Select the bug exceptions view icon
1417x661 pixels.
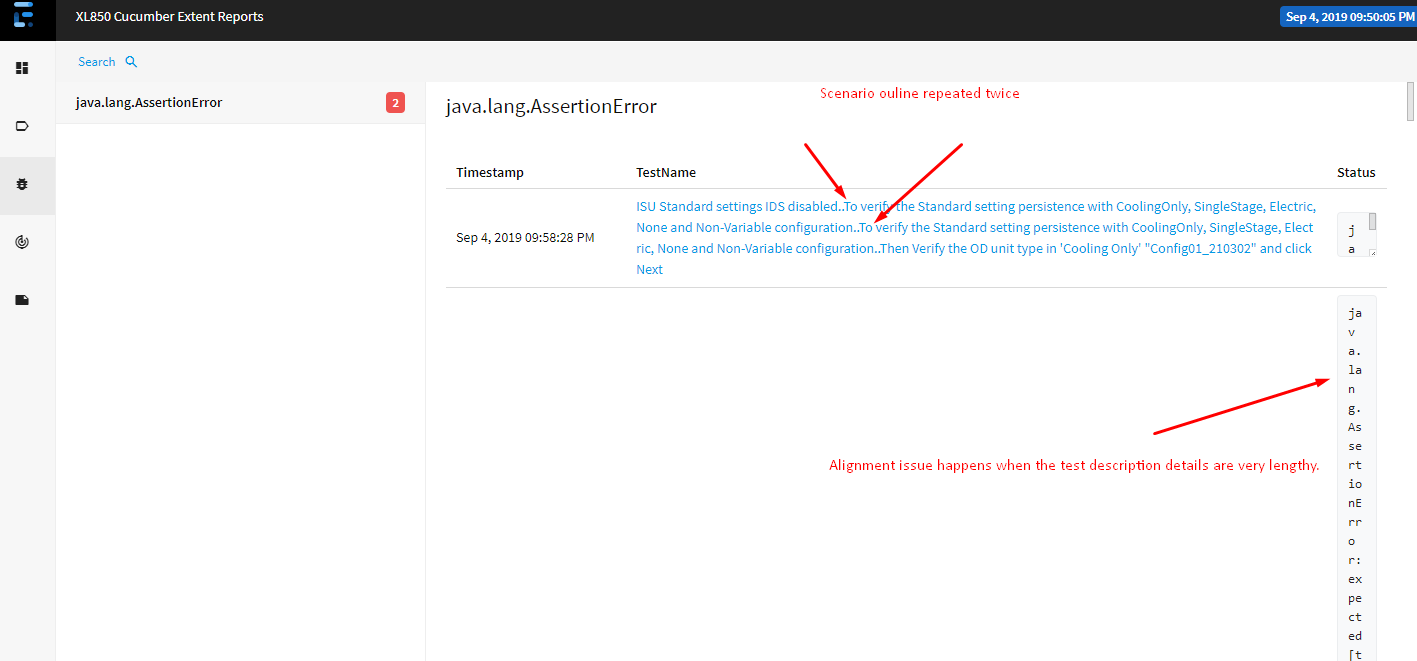click(x=22, y=184)
